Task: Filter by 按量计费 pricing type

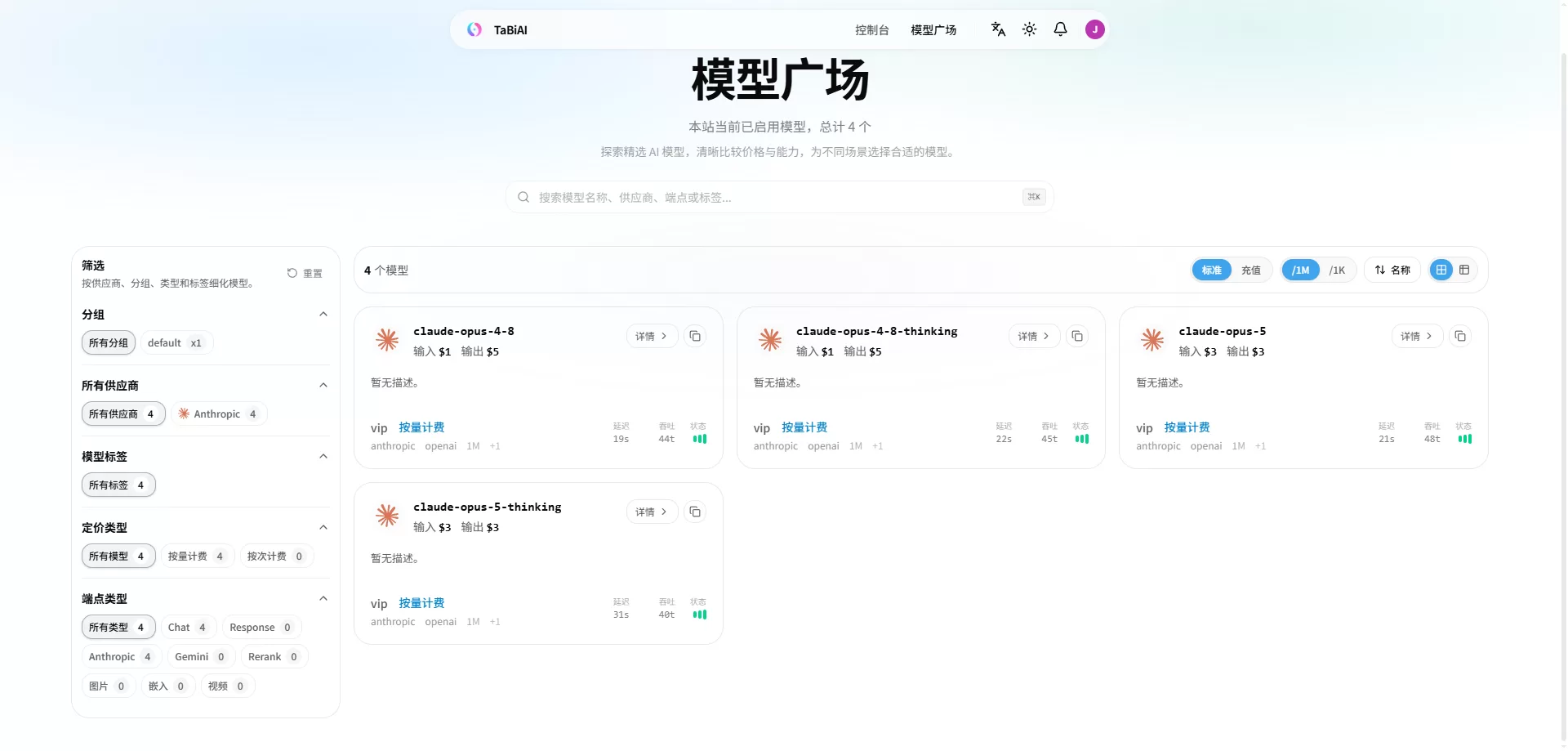Action: tap(197, 557)
